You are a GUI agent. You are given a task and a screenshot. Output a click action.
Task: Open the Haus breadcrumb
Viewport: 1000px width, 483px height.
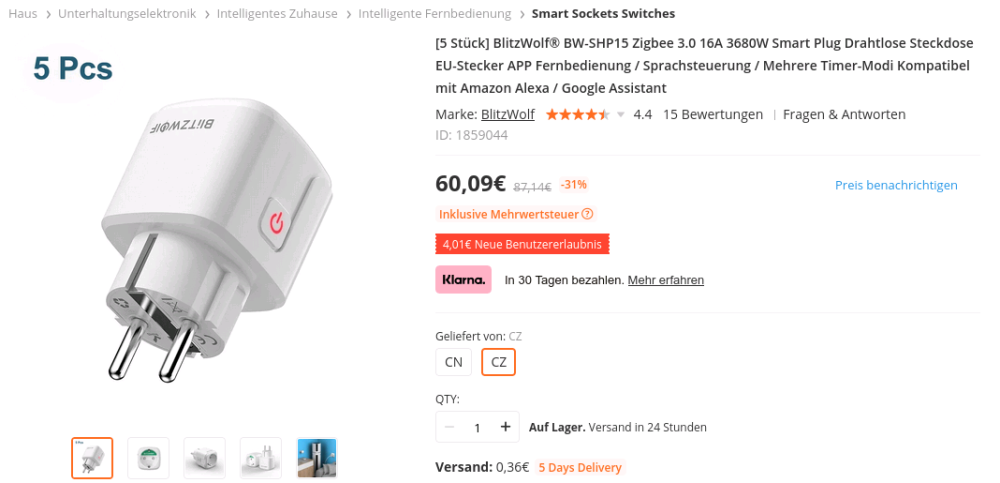point(23,13)
